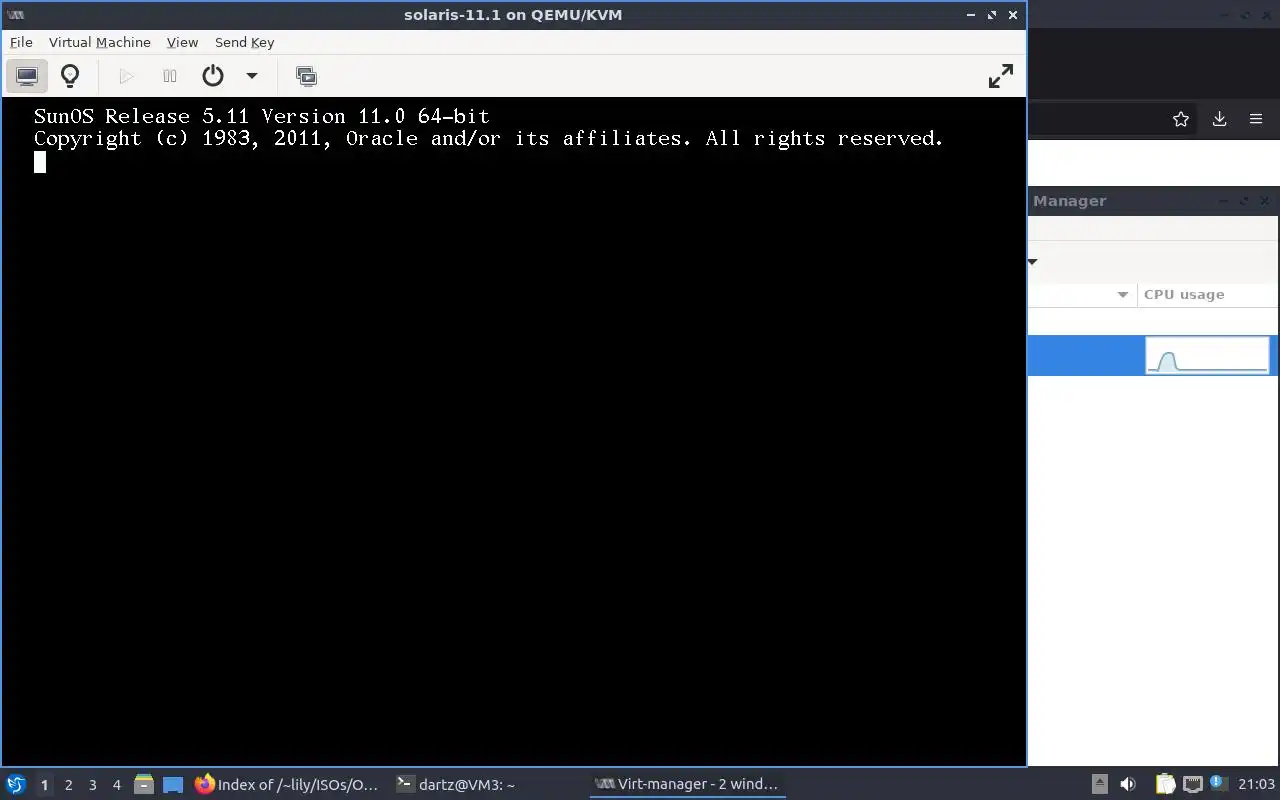Click inside the Solaris console display

[513, 431]
